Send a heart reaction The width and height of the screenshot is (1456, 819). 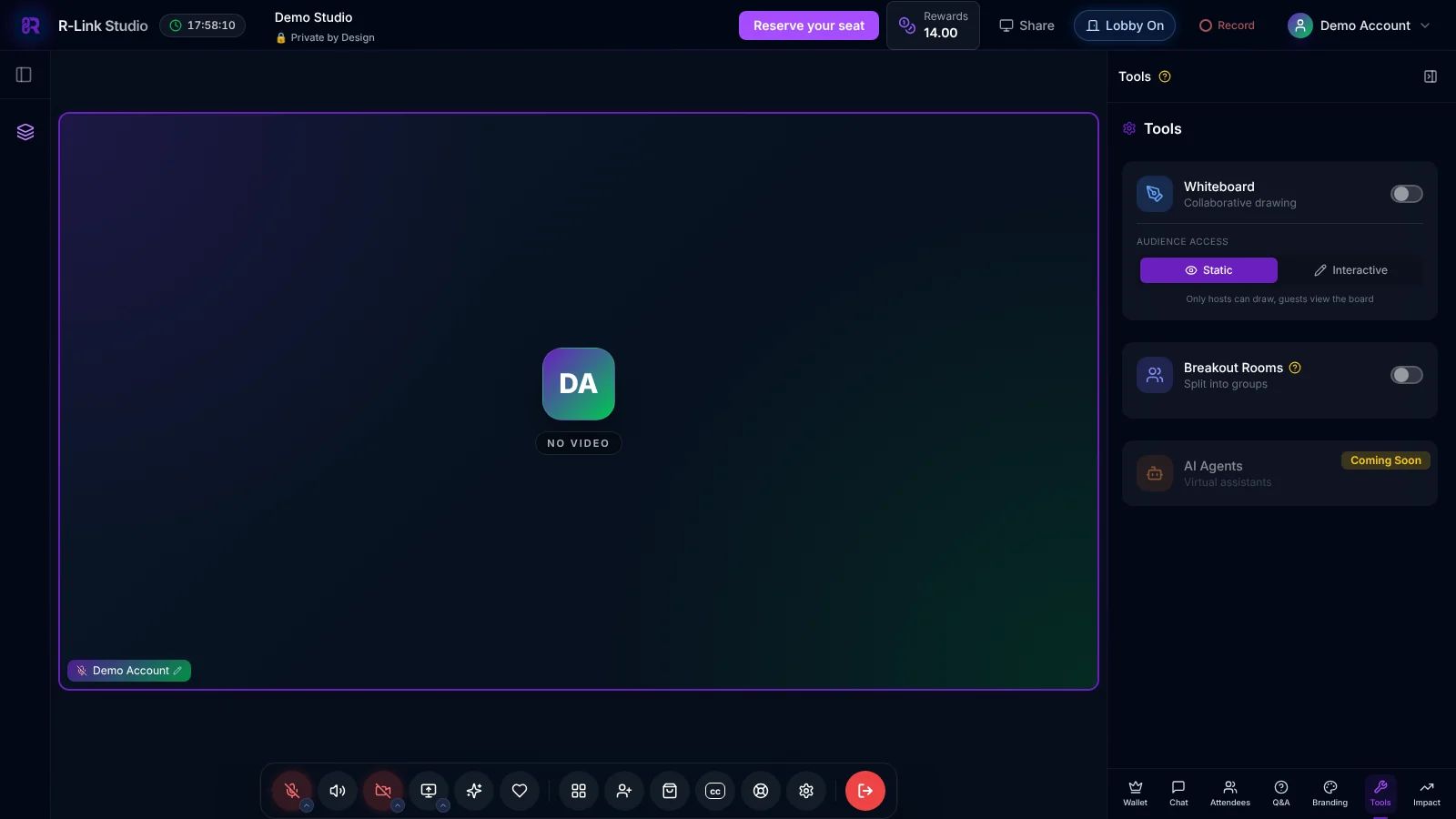pyautogui.click(x=520, y=791)
